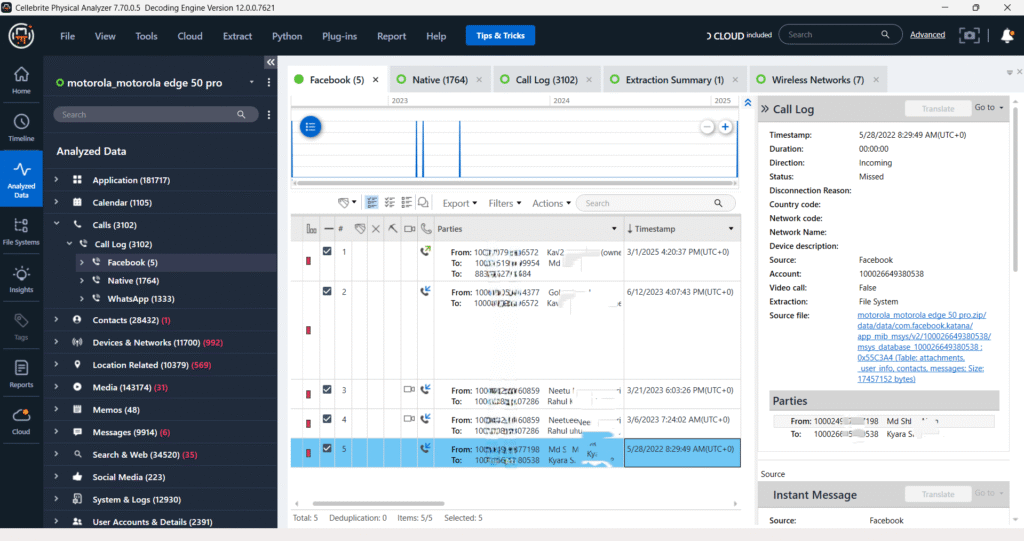The height and width of the screenshot is (541, 1024).
Task: Expand the Calendar (1105) node
Action: pos(56,202)
